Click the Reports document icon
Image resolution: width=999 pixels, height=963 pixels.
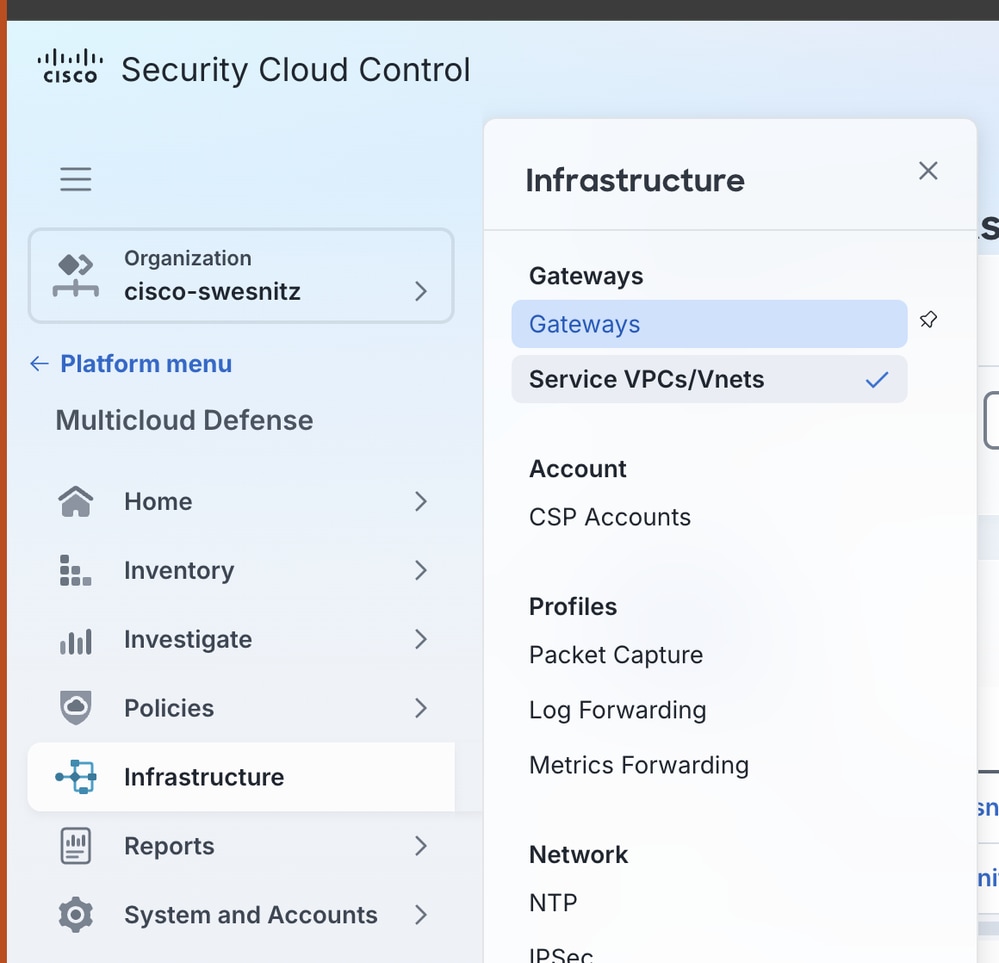tap(76, 846)
